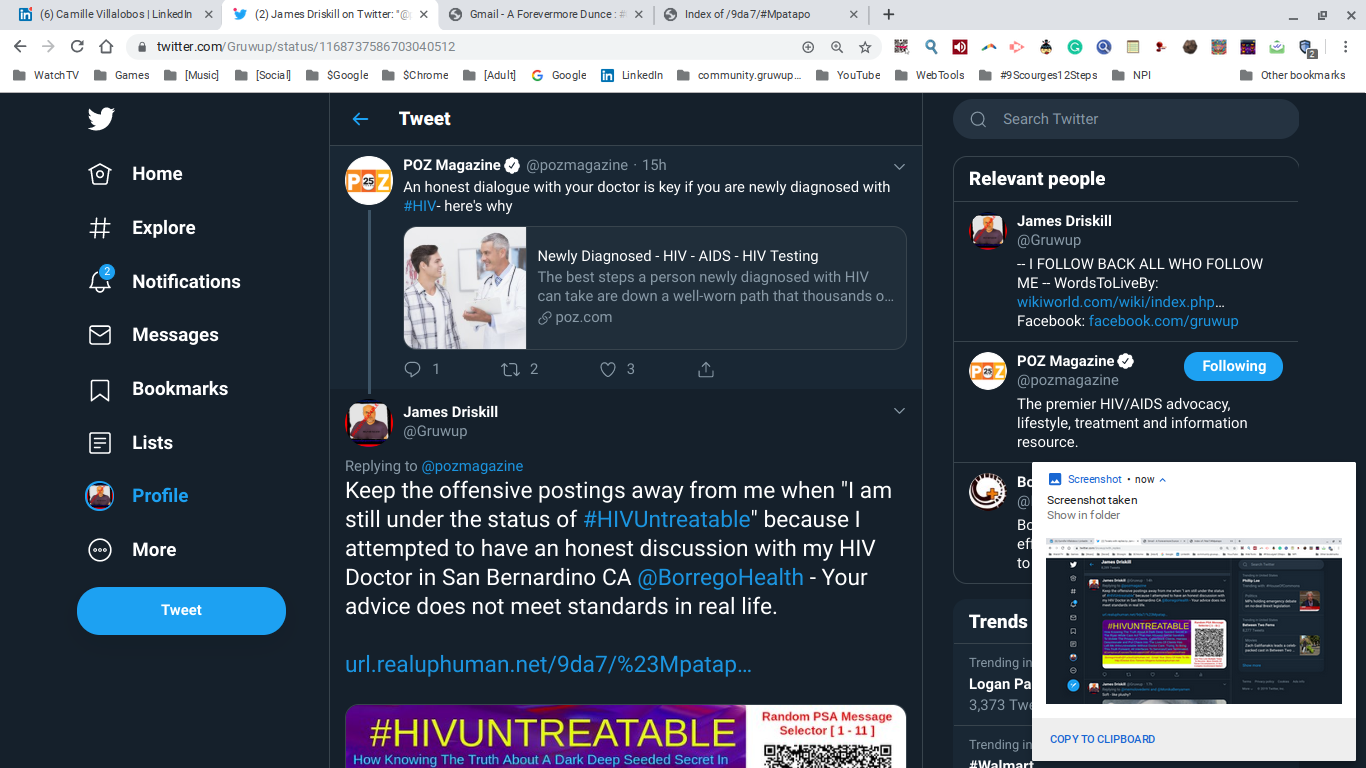
Task: Open the [Music] bookmarks folder
Action: click(x=190, y=75)
